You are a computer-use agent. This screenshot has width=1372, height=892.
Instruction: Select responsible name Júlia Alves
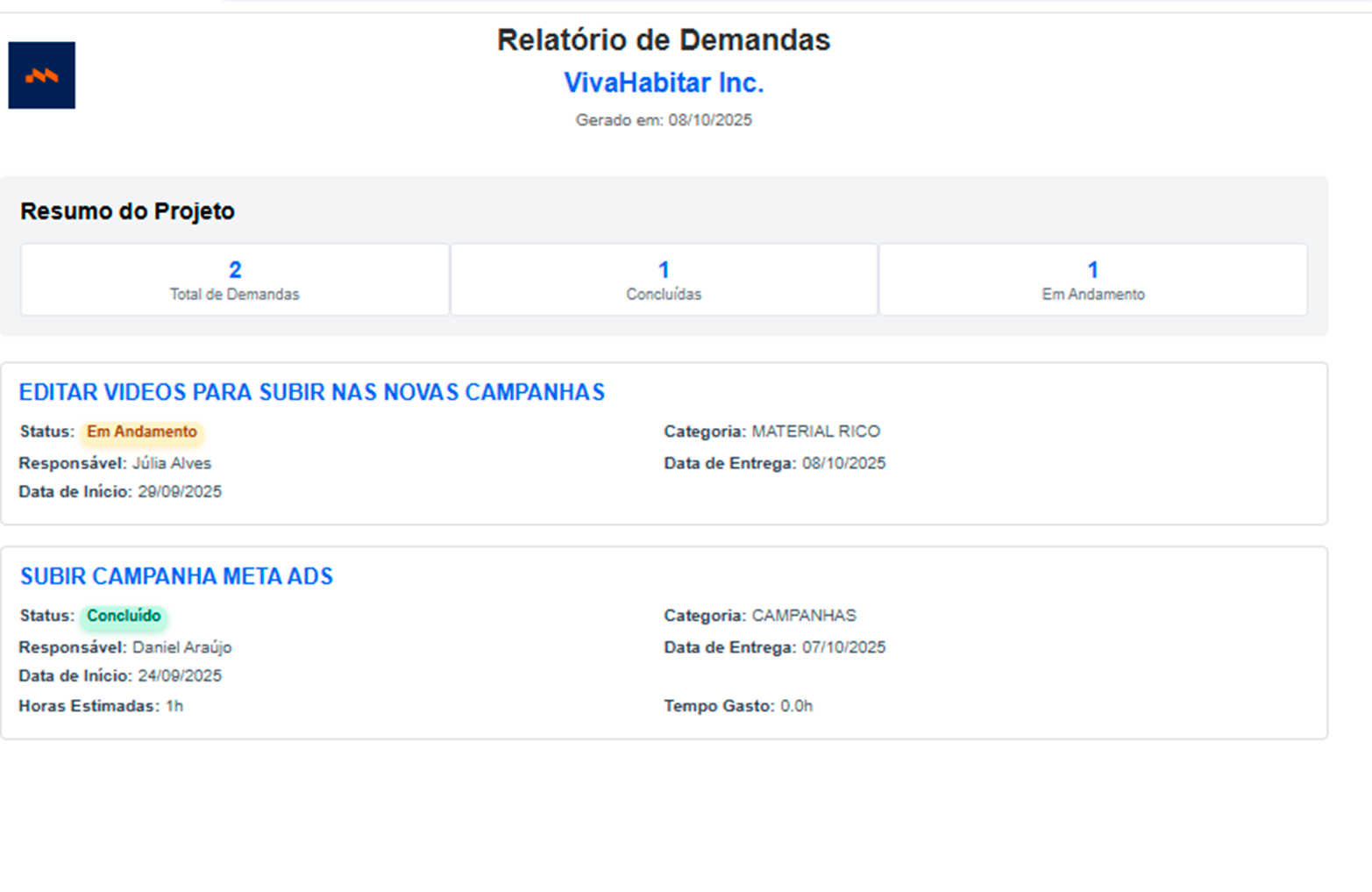click(x=172, y=463)
